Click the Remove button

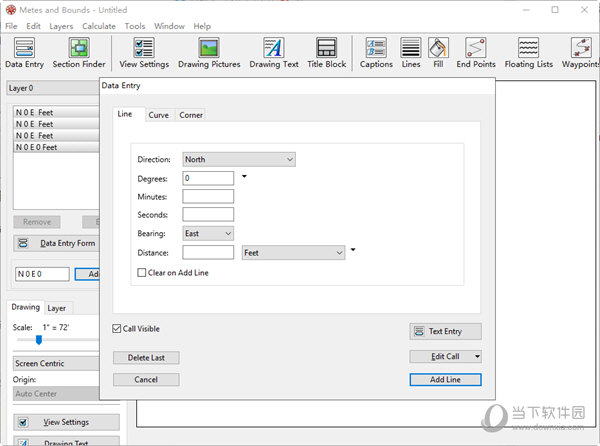[37, 222]
